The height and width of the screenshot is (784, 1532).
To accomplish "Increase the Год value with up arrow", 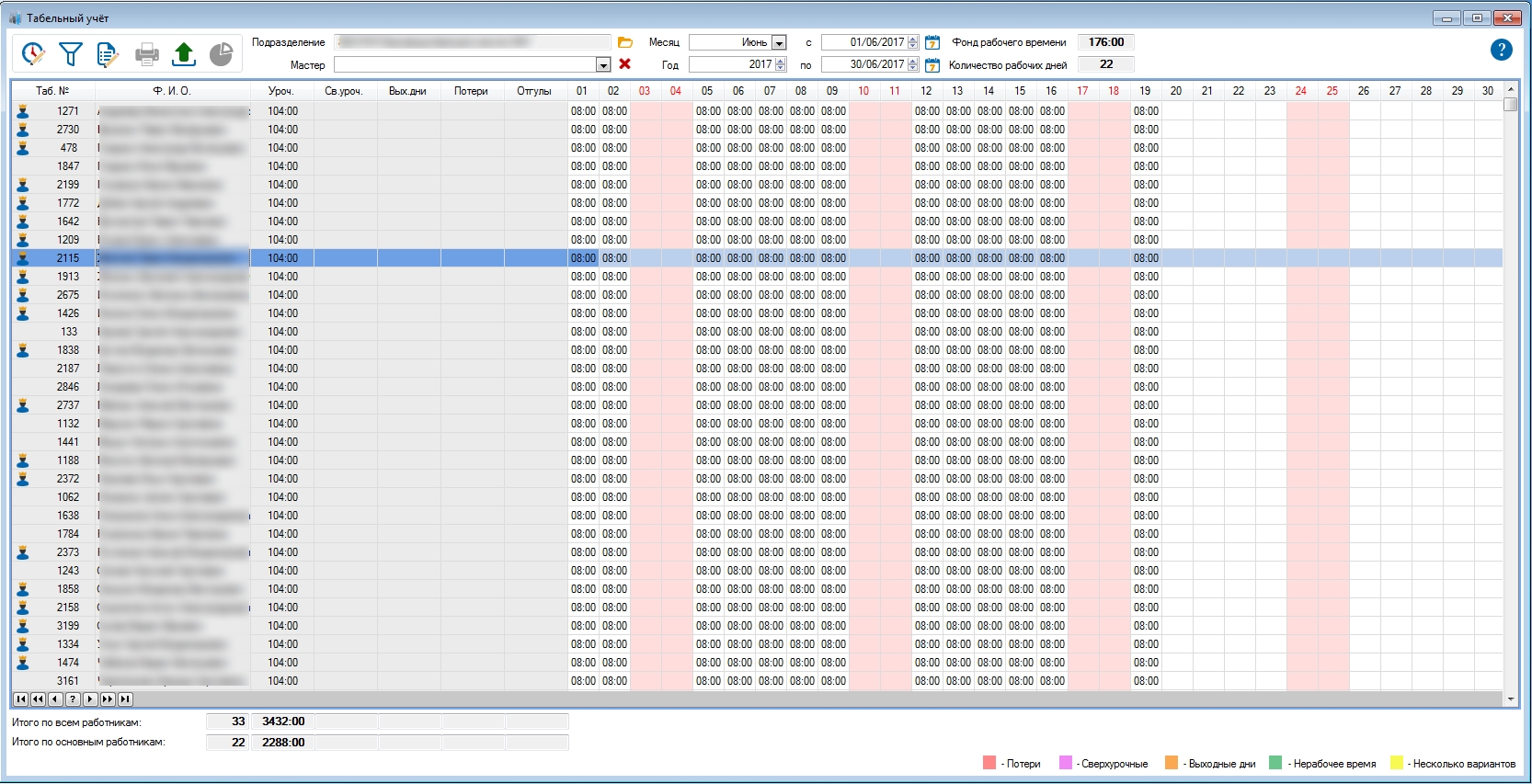I will click(781, 62).
